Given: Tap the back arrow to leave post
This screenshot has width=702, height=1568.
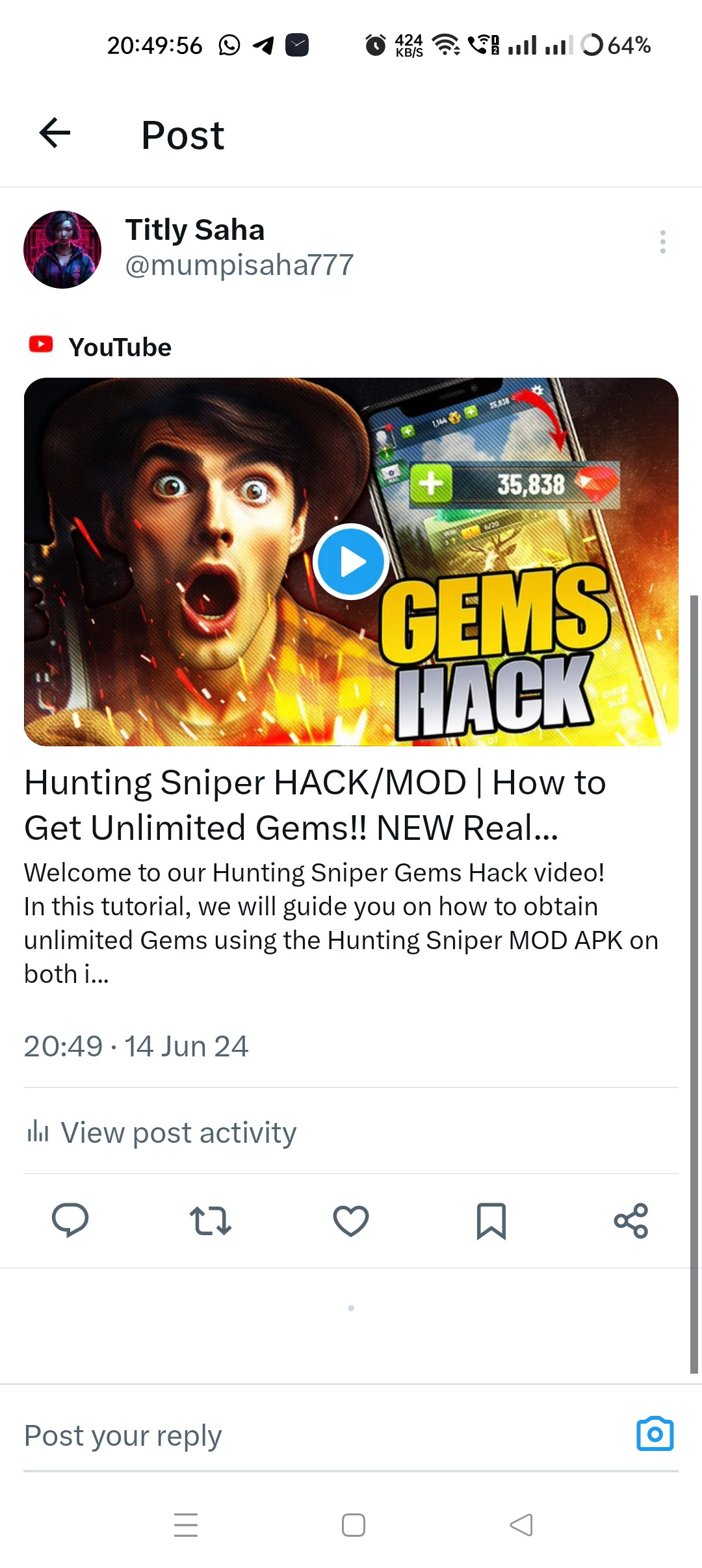Looking at the screenshot, I should 55,133.
